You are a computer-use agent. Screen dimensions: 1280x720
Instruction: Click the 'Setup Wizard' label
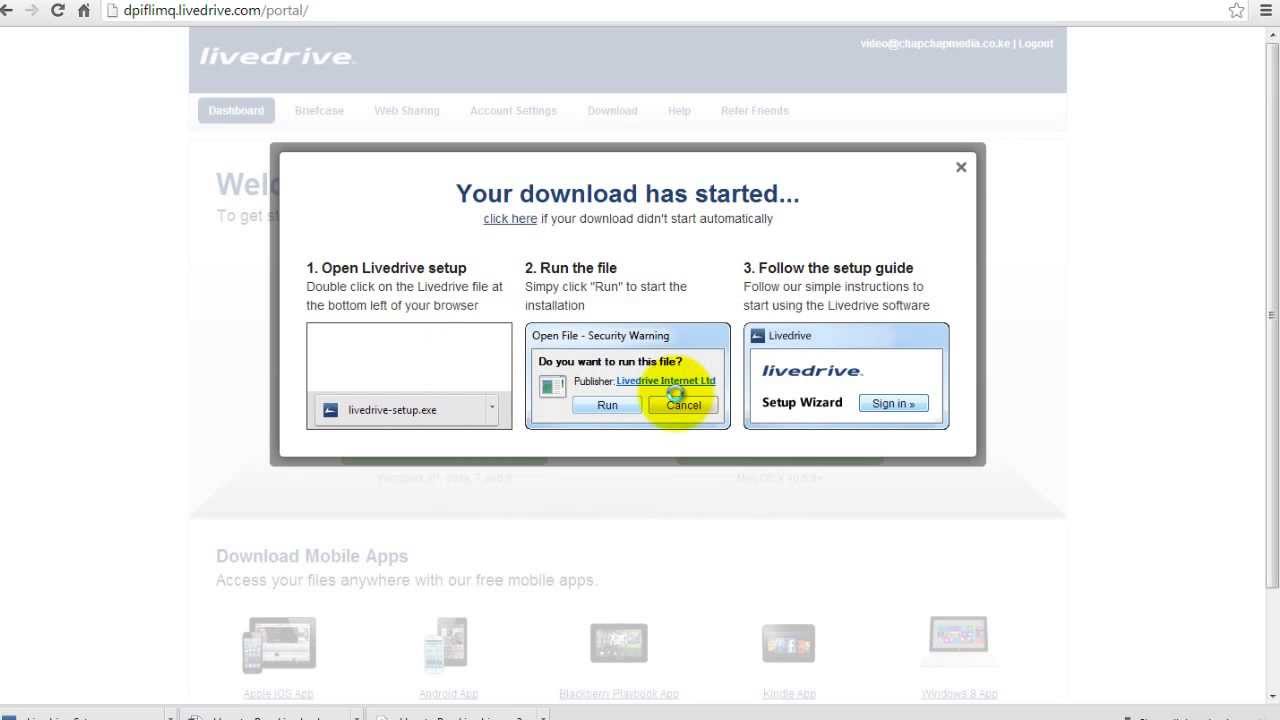pyautogui.click(x=802, y=403)
